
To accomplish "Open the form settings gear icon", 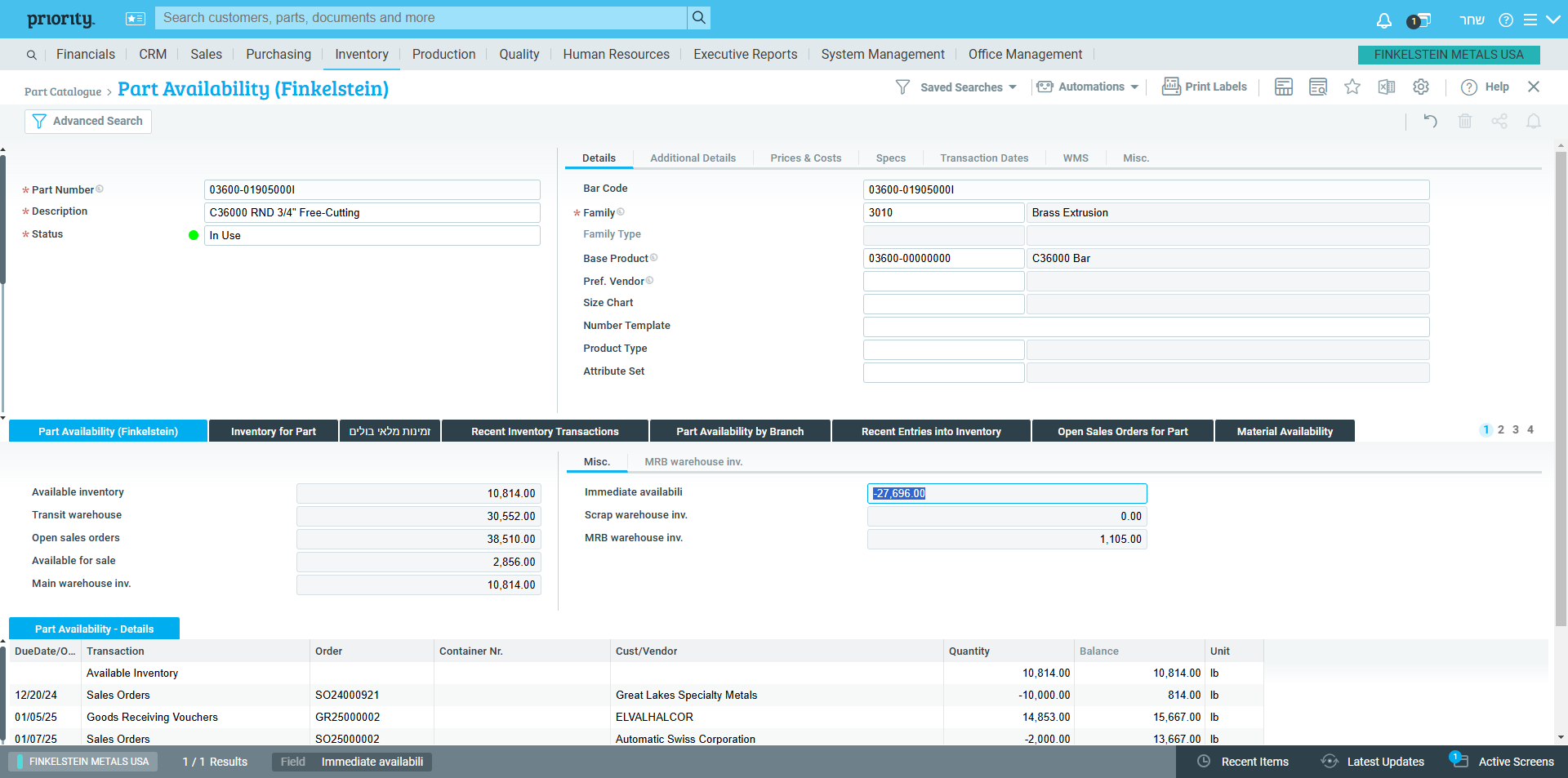I will (x=1421, y=87).
